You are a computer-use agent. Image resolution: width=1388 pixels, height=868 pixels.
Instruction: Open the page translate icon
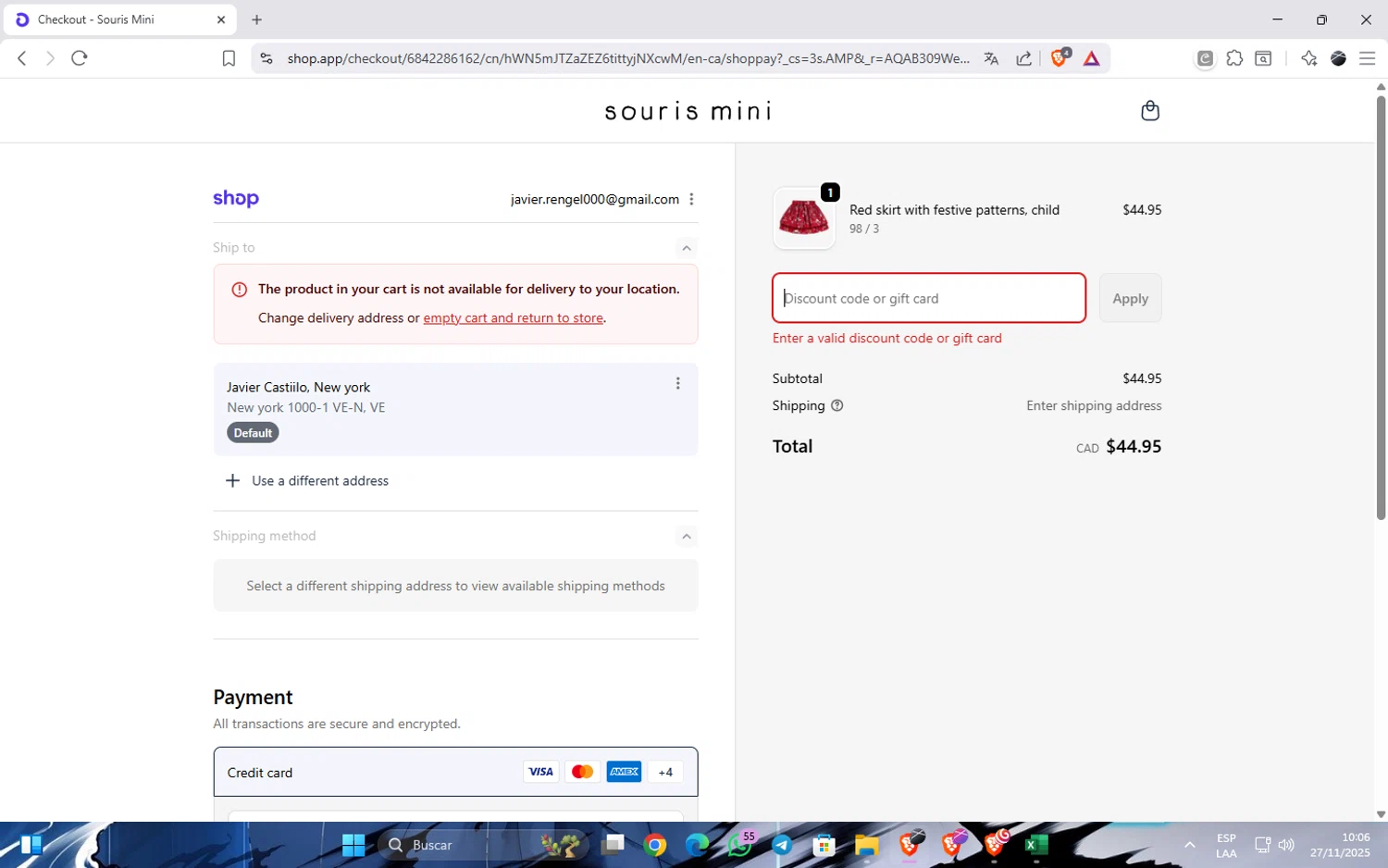pyautogui.click(x=991, y=58)
